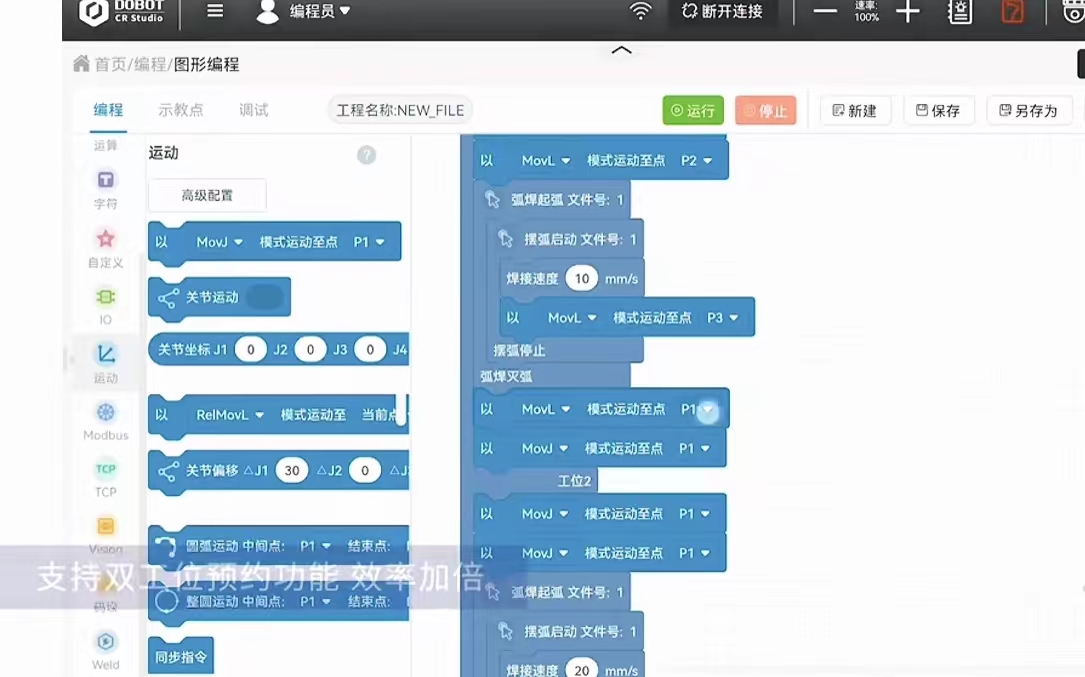Image resolution: width=1085 pixels, height=677 pixels.
Task: Switch to the 示教点 tab
Action: [181, 110]
